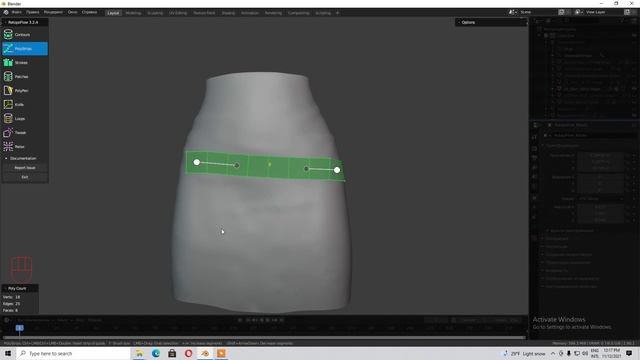Switch to the Texture Paint workspace tab
Image resolution: width=640 pixels, height=360 pixels.
(204, 13)
